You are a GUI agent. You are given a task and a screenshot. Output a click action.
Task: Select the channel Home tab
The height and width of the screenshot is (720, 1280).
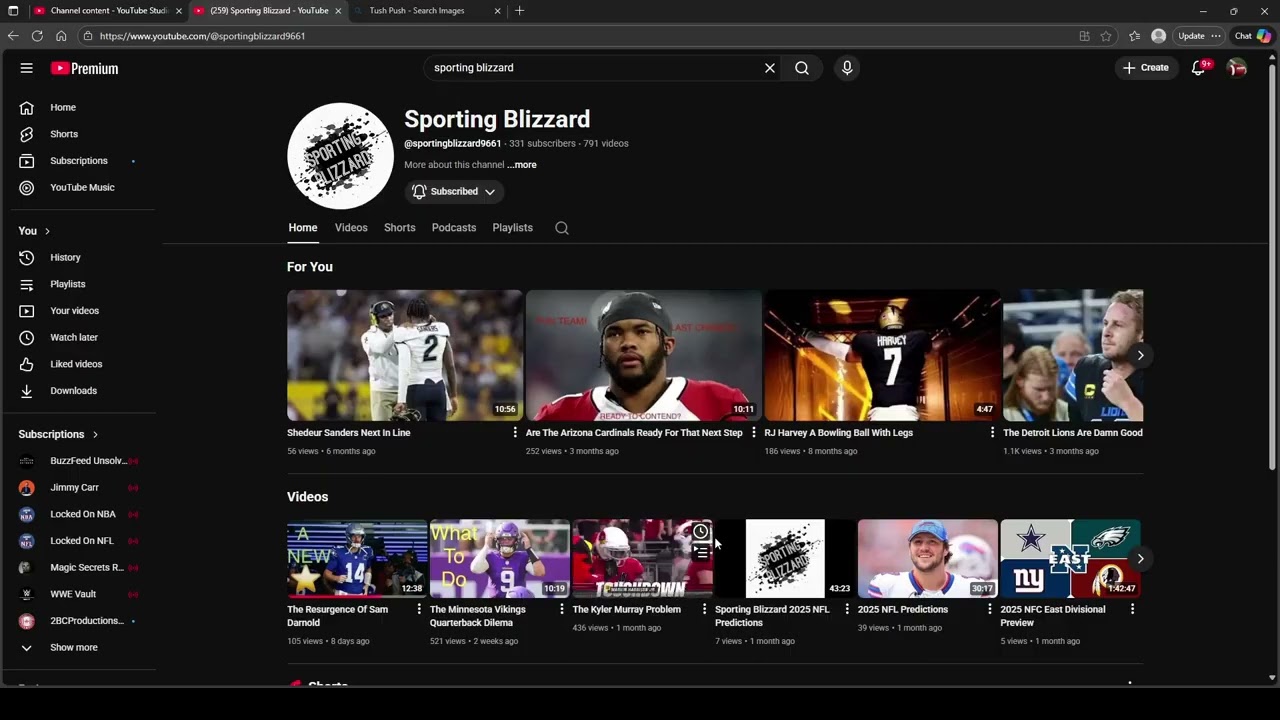[303, 228]
